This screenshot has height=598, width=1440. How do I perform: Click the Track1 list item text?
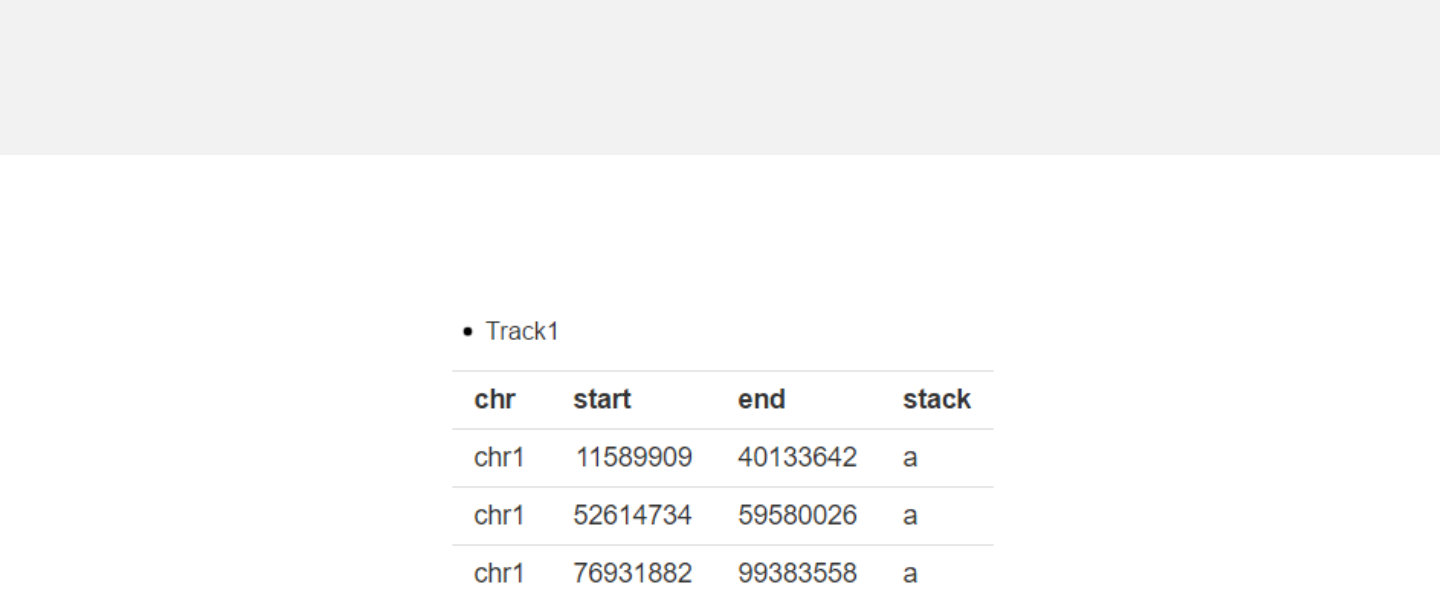522,331
